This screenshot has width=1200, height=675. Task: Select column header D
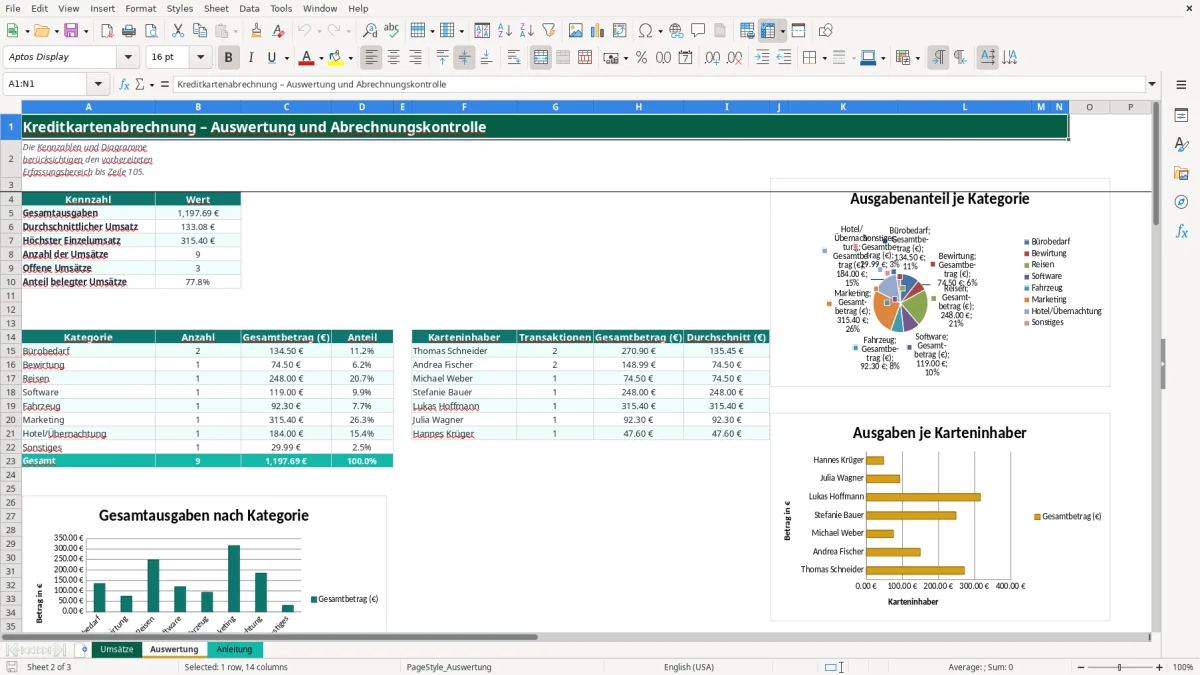[x=362, y=107]
